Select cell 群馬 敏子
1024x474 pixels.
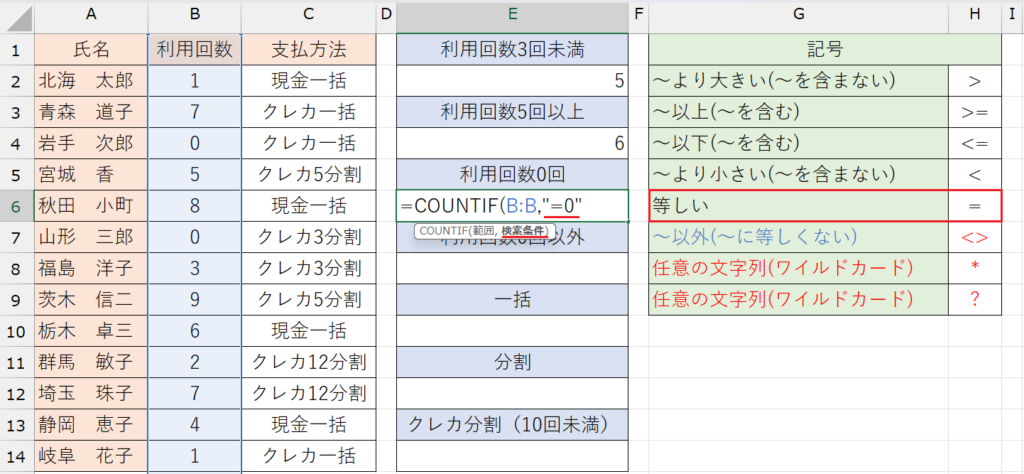click(91, 363)
